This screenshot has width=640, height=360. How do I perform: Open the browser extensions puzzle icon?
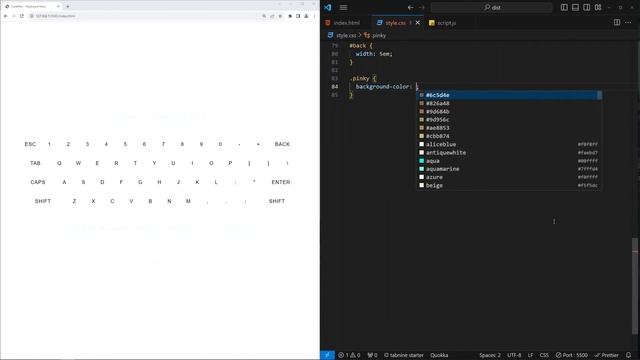tap(290, 16)
